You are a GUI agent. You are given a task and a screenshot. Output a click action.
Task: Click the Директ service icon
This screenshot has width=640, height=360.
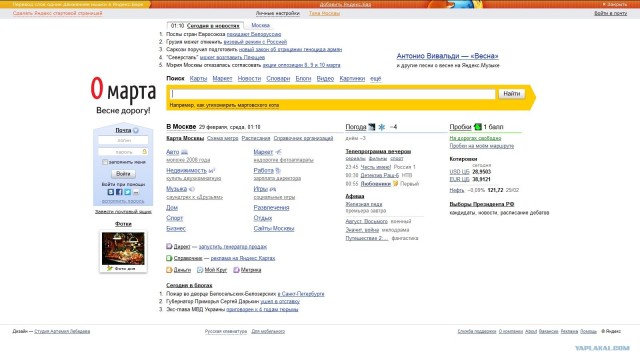169,246
